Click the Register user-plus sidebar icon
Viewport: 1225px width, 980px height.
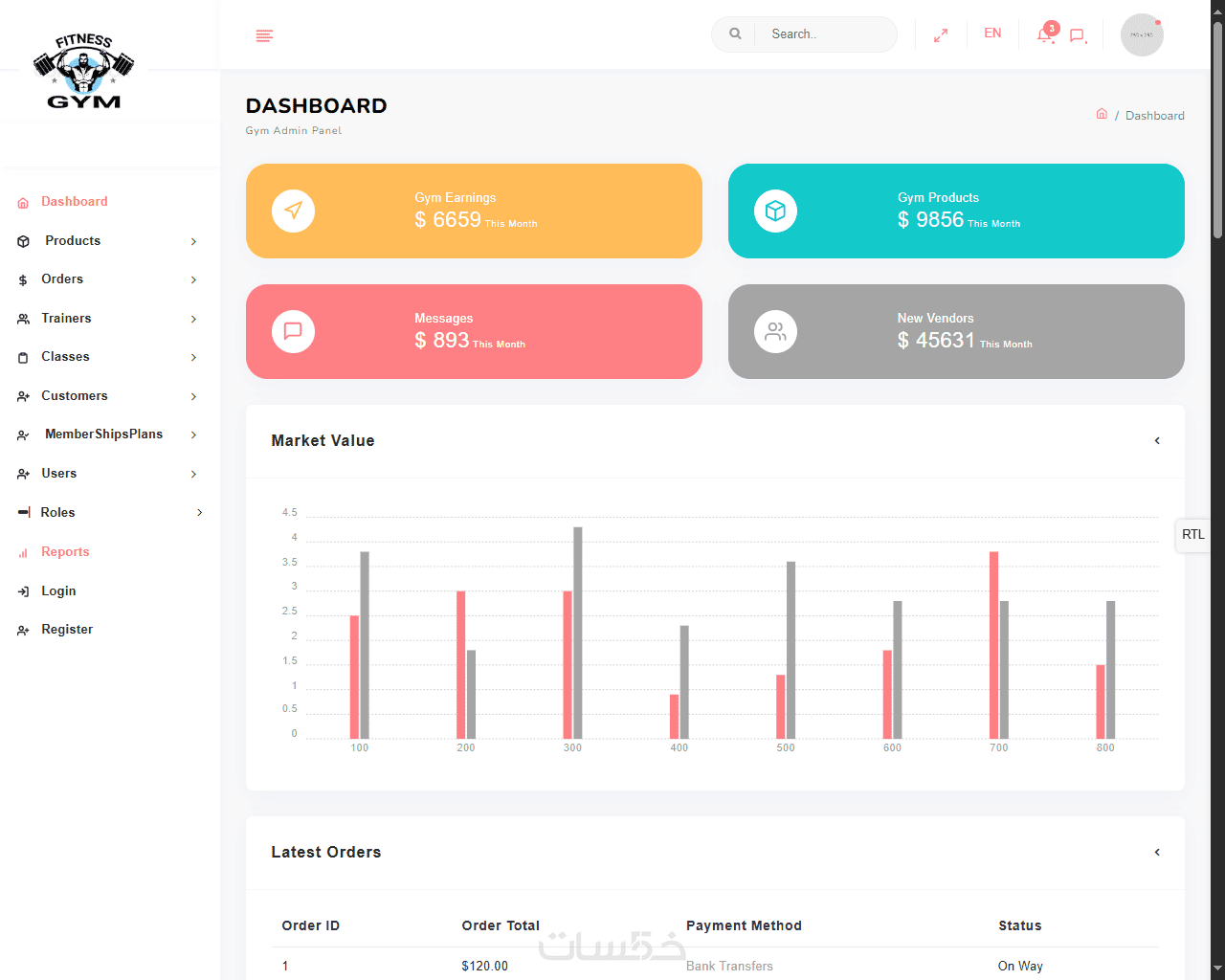point(23,631)
